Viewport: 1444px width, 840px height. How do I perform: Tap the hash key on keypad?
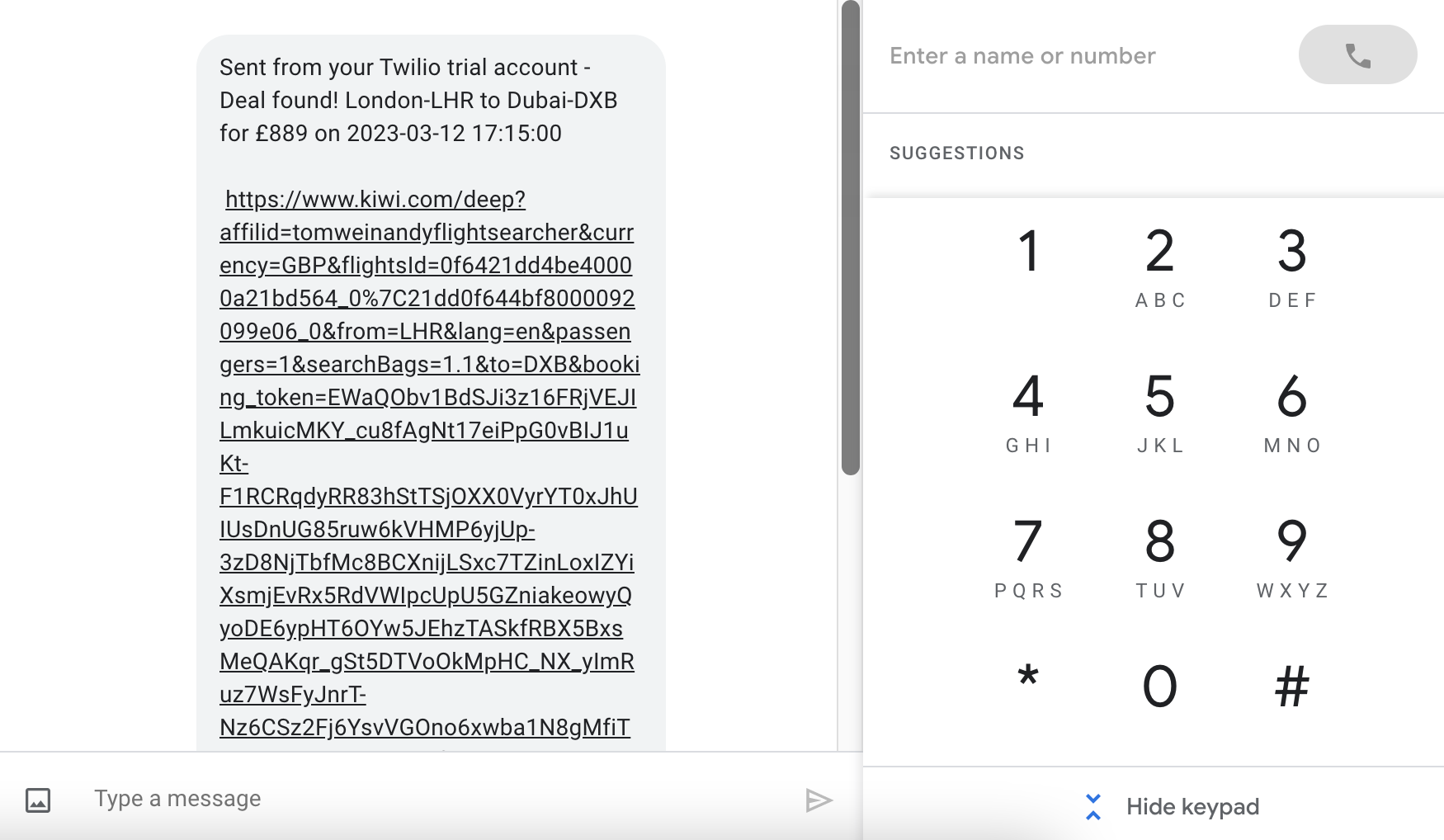pyautogui.click(x=1292, y=687)
